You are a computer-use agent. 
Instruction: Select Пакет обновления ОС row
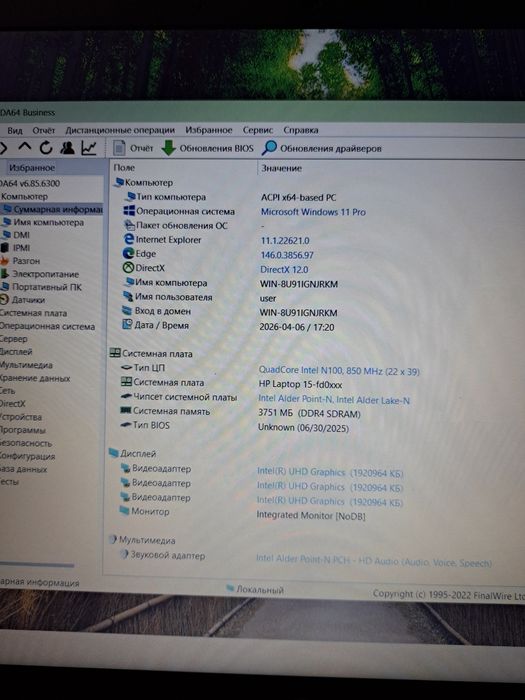click(x=194, y=225)
